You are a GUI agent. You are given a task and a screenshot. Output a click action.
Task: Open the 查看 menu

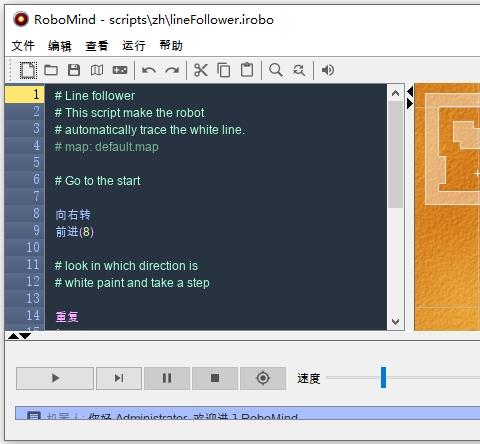click(97, 46)
